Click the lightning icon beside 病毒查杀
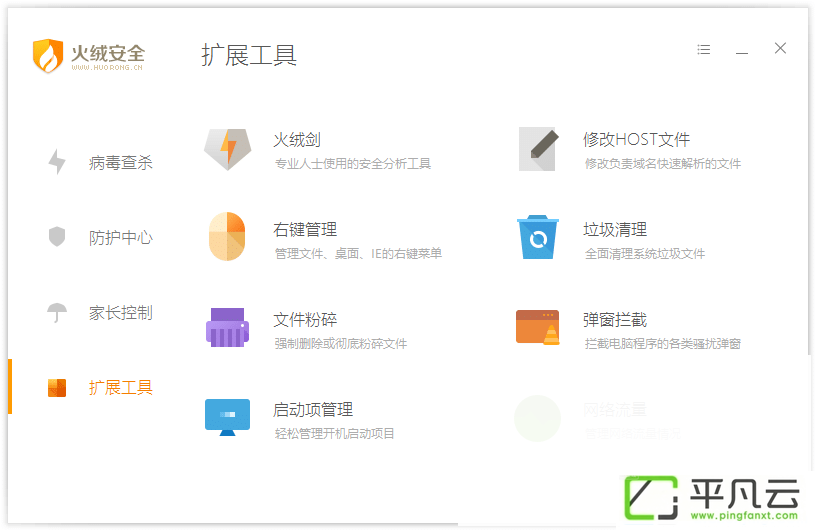This screenshot has width=816, height=531. pyautogui.click(x=57, y=161)
